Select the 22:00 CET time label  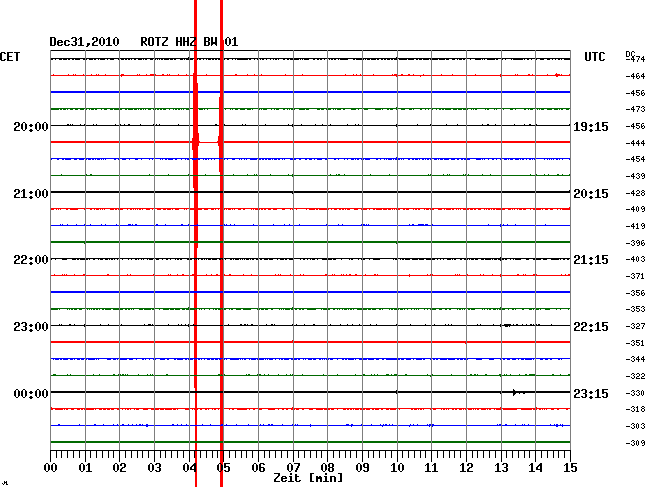(31, 260)
